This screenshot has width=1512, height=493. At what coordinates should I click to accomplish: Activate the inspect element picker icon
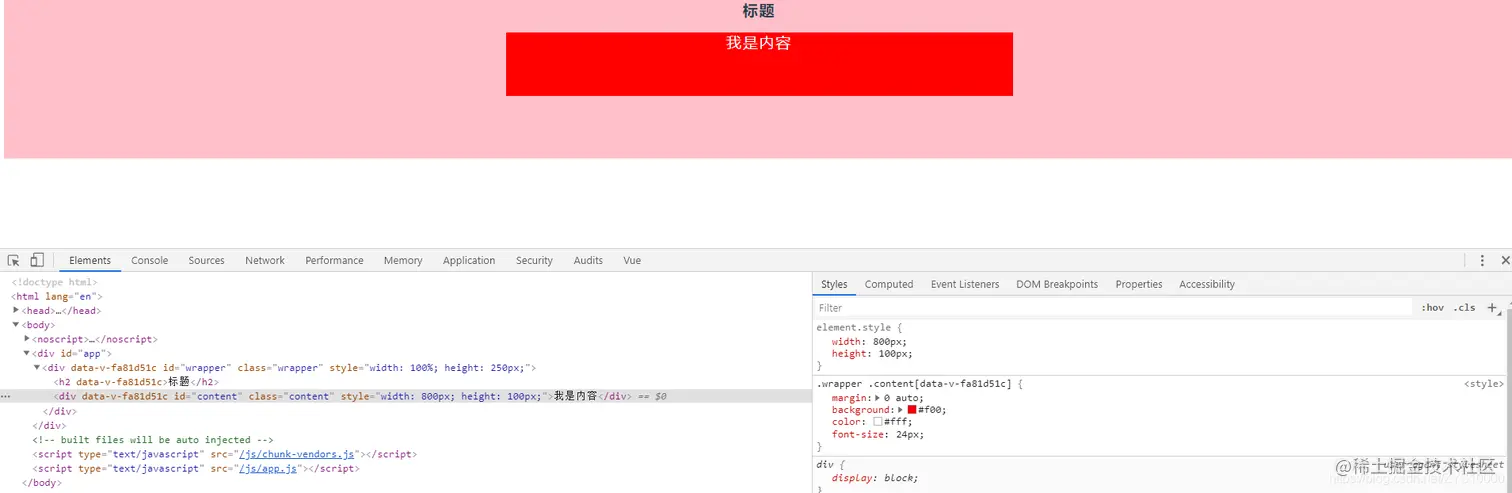tap(14, 260)
